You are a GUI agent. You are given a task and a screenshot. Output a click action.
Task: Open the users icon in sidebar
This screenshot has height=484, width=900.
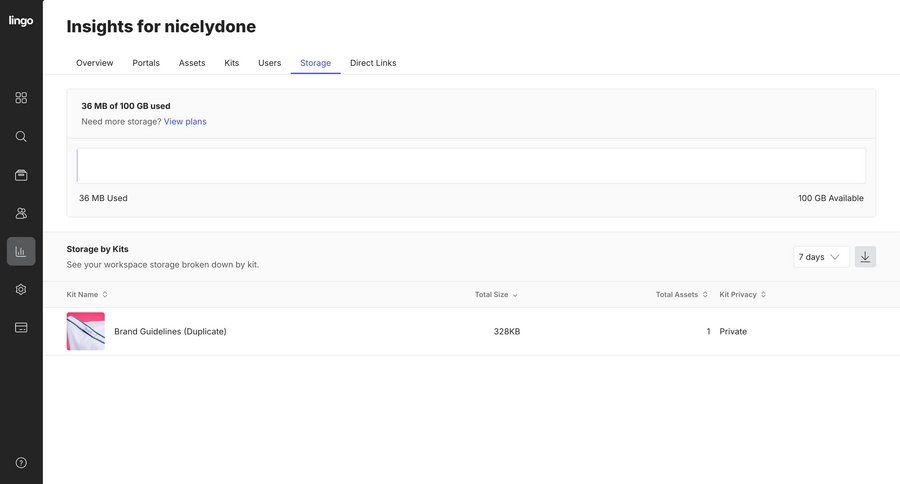click(x=21, y=213)
